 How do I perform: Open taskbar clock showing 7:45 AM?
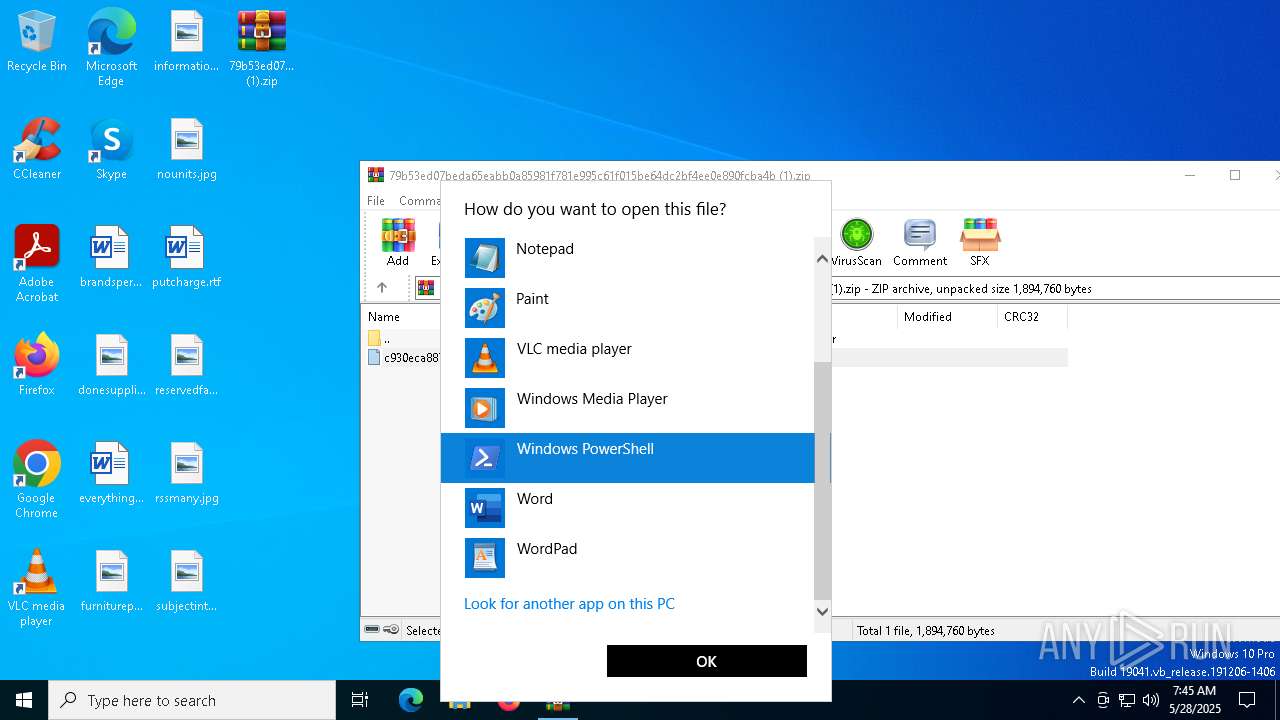[1194, 700]
